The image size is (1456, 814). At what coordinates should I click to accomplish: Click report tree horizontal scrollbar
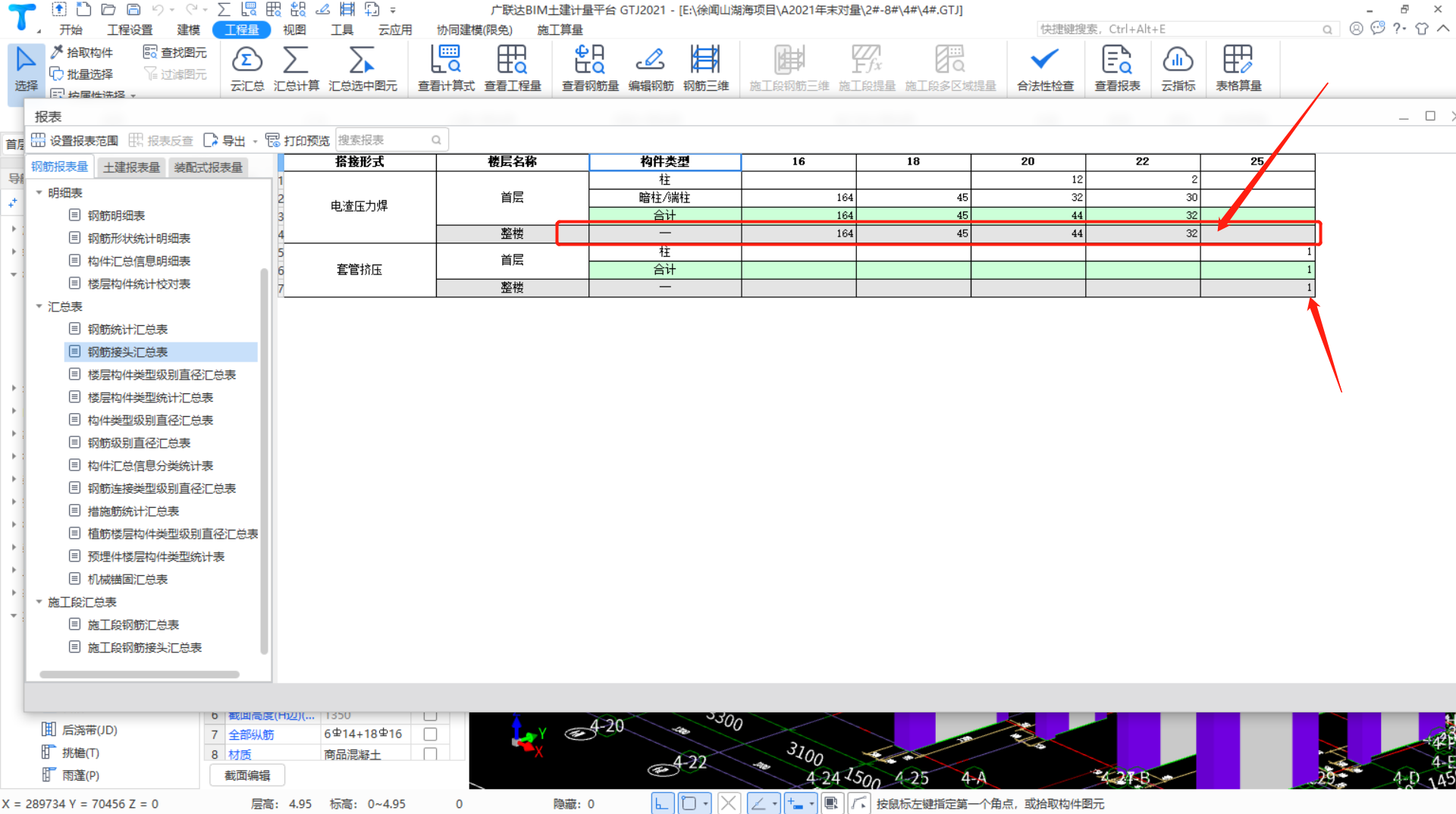click(x=140, y=674)
